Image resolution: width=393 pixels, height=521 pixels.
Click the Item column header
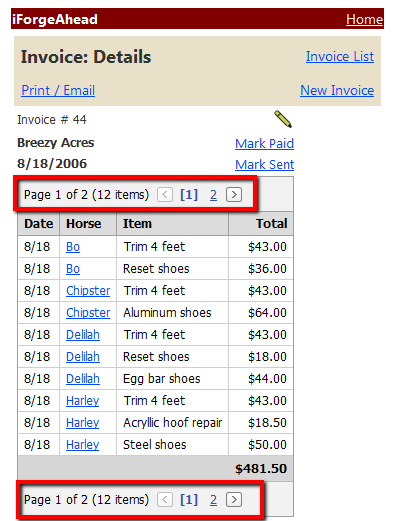(172, 224)
